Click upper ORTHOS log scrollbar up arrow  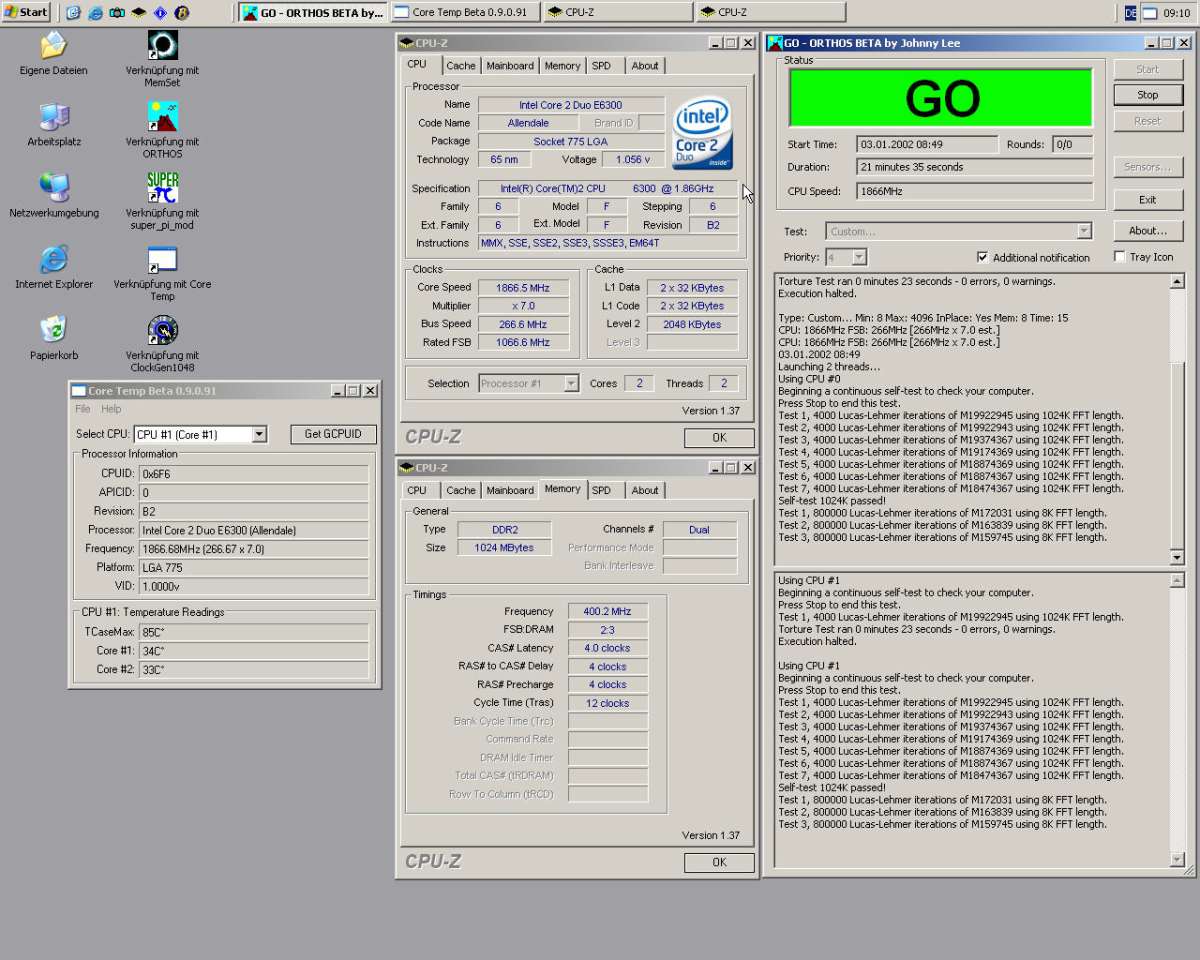(x=1177, y=282)
